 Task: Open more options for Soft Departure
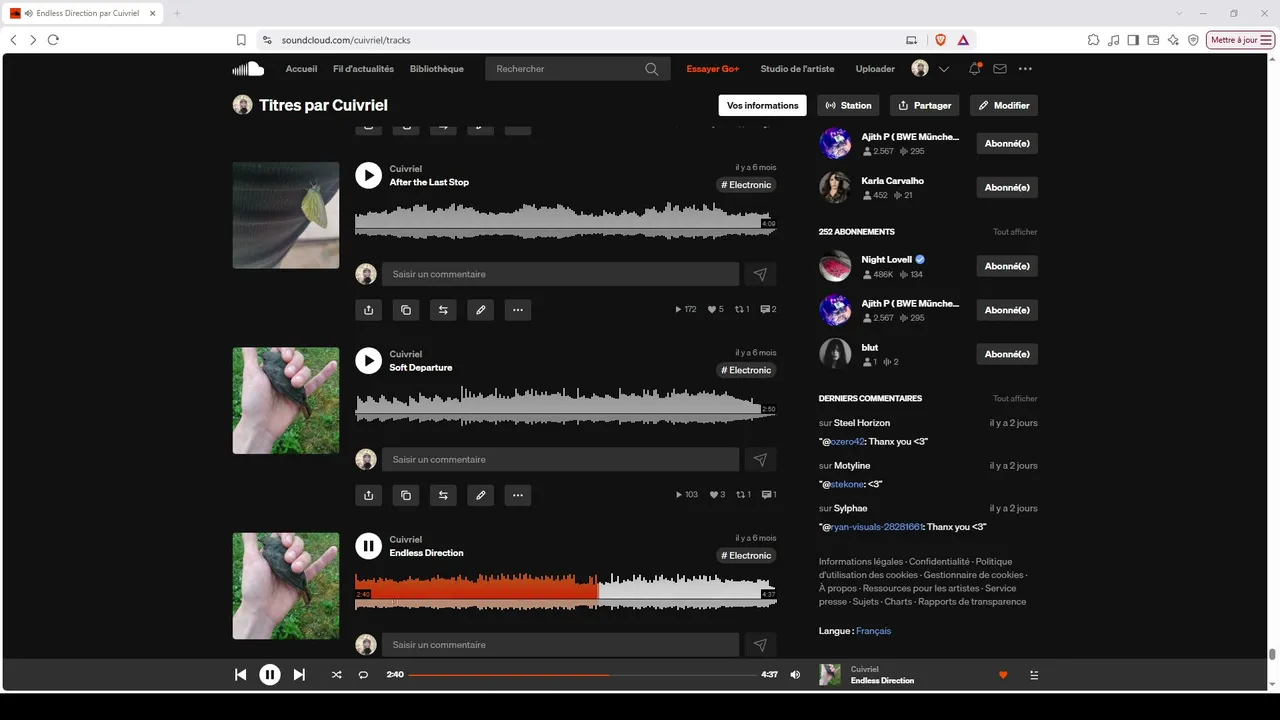[518, 495]
